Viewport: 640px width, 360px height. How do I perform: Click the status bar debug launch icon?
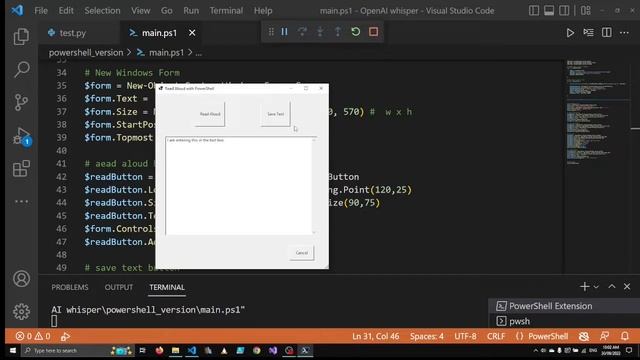[x=65, y=337]
